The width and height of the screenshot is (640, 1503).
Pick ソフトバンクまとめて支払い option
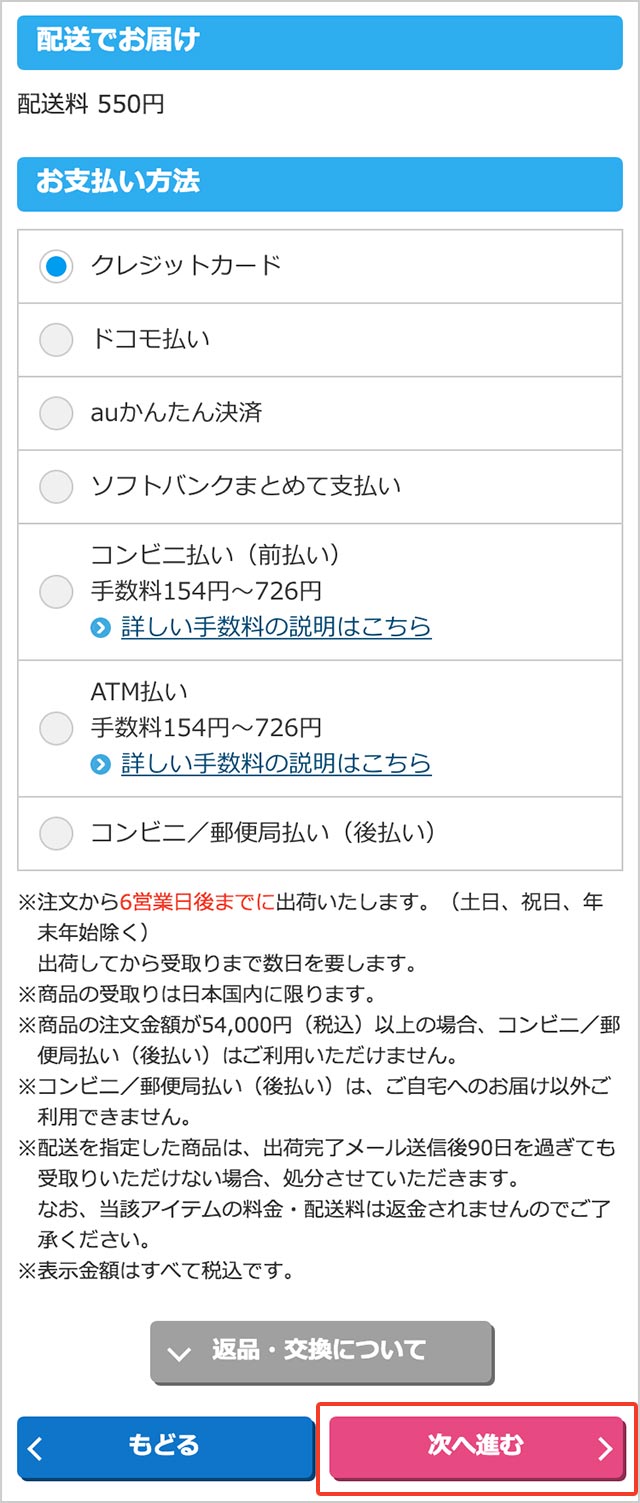click(x=56, y=487)
